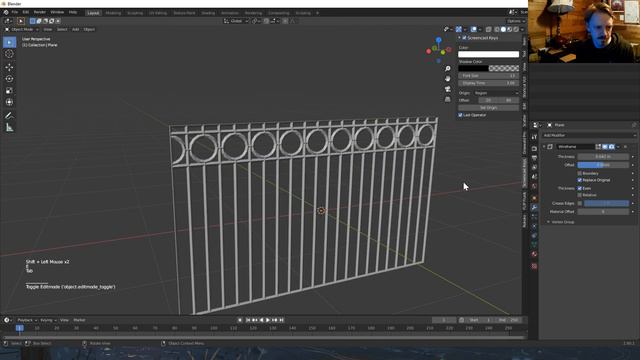Toggle Wireframe modifier render display
The image size is (640, 360).
tap(611, 147)
